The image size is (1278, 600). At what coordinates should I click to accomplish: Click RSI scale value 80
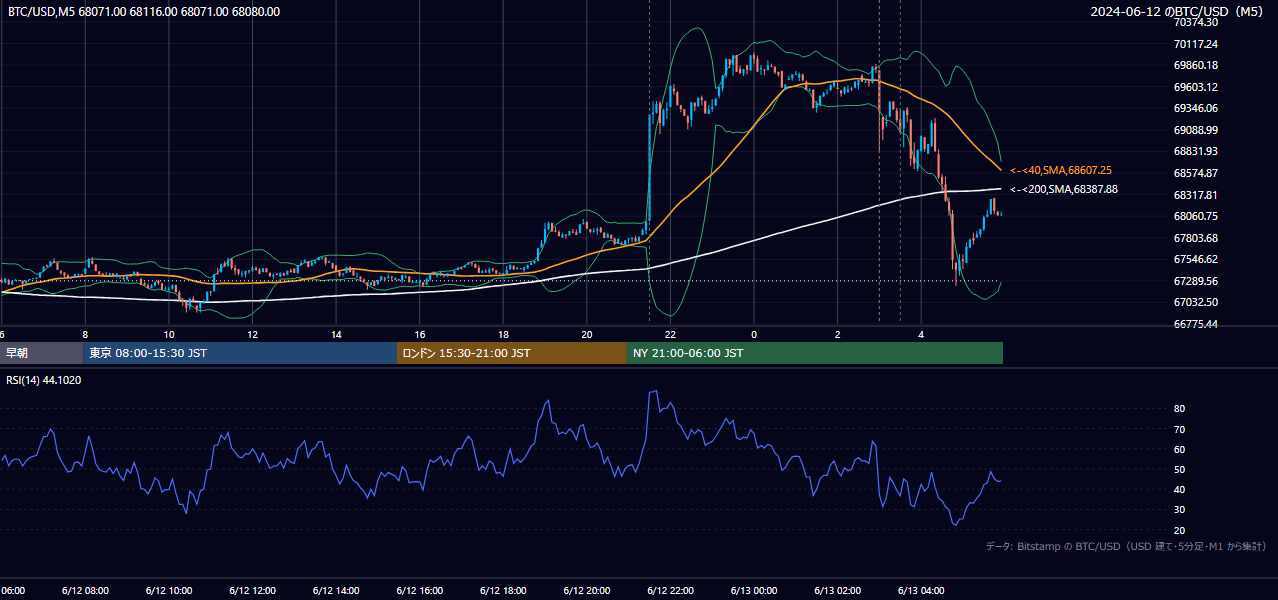pyautogui.click(x=1179, y=409)
